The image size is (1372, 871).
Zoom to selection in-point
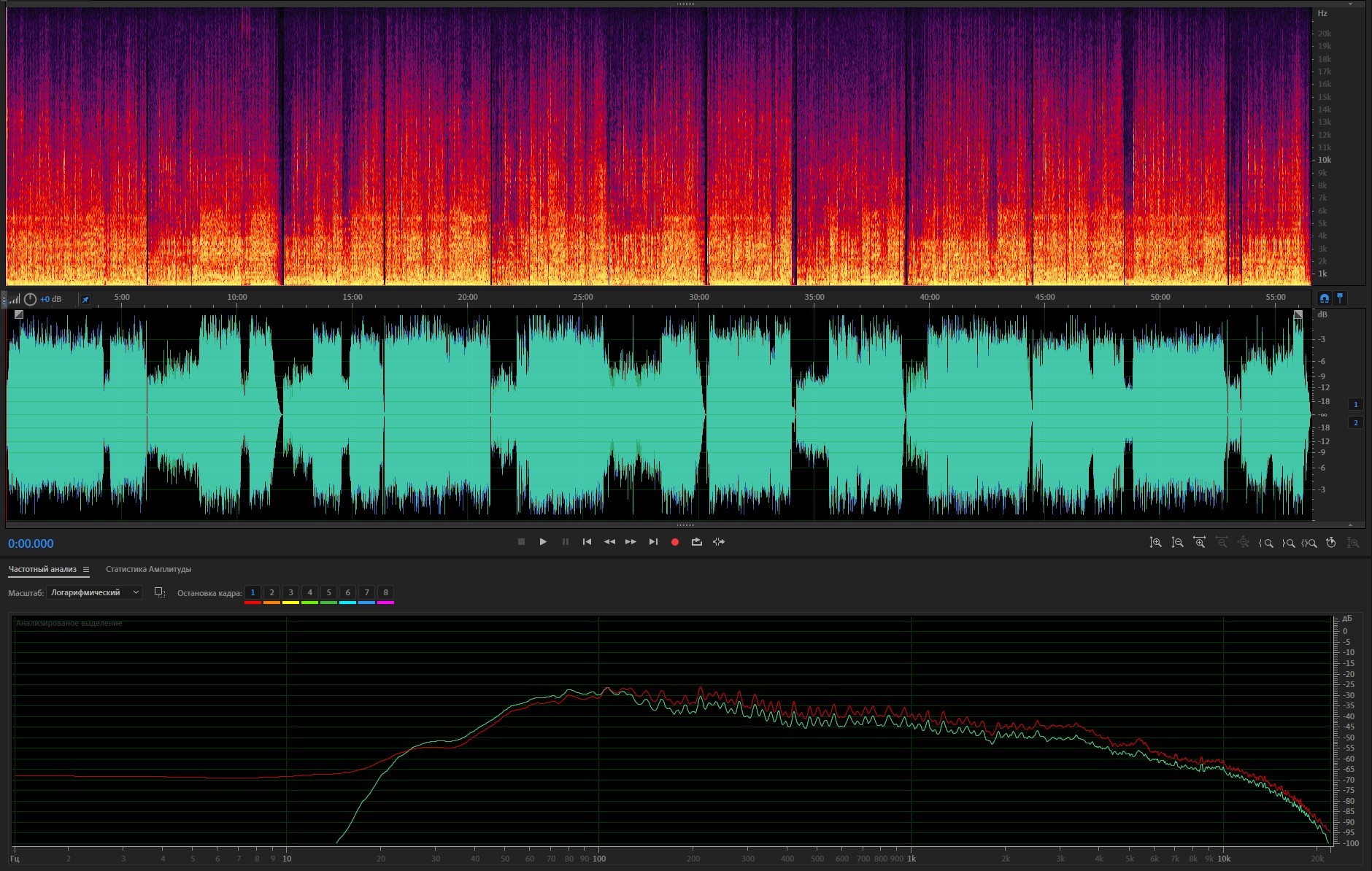[x=1266, y=543]
